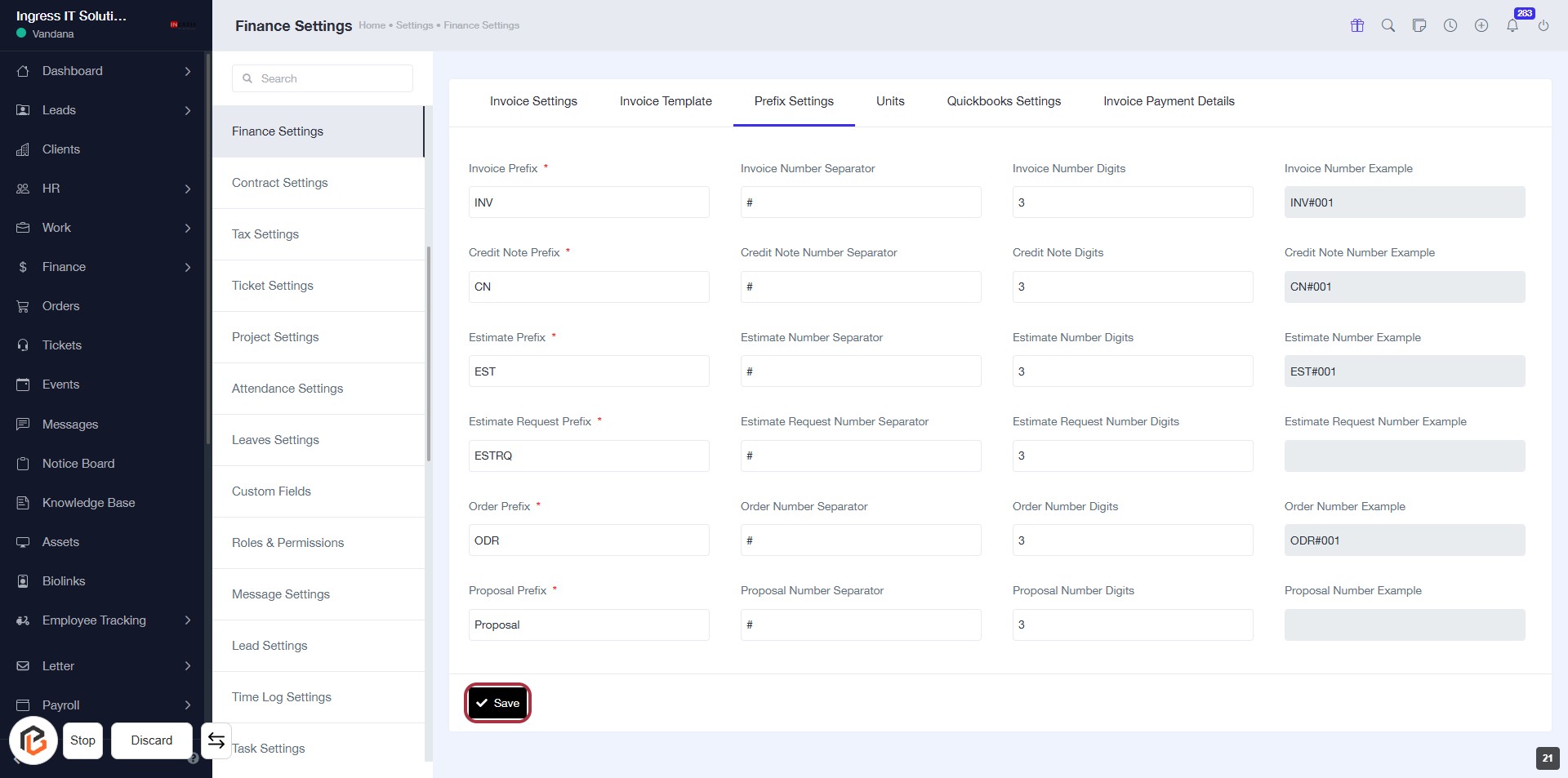Viewport: 1568px width, 778px height.
Task: Click the Save button
Action: point(497,703)
